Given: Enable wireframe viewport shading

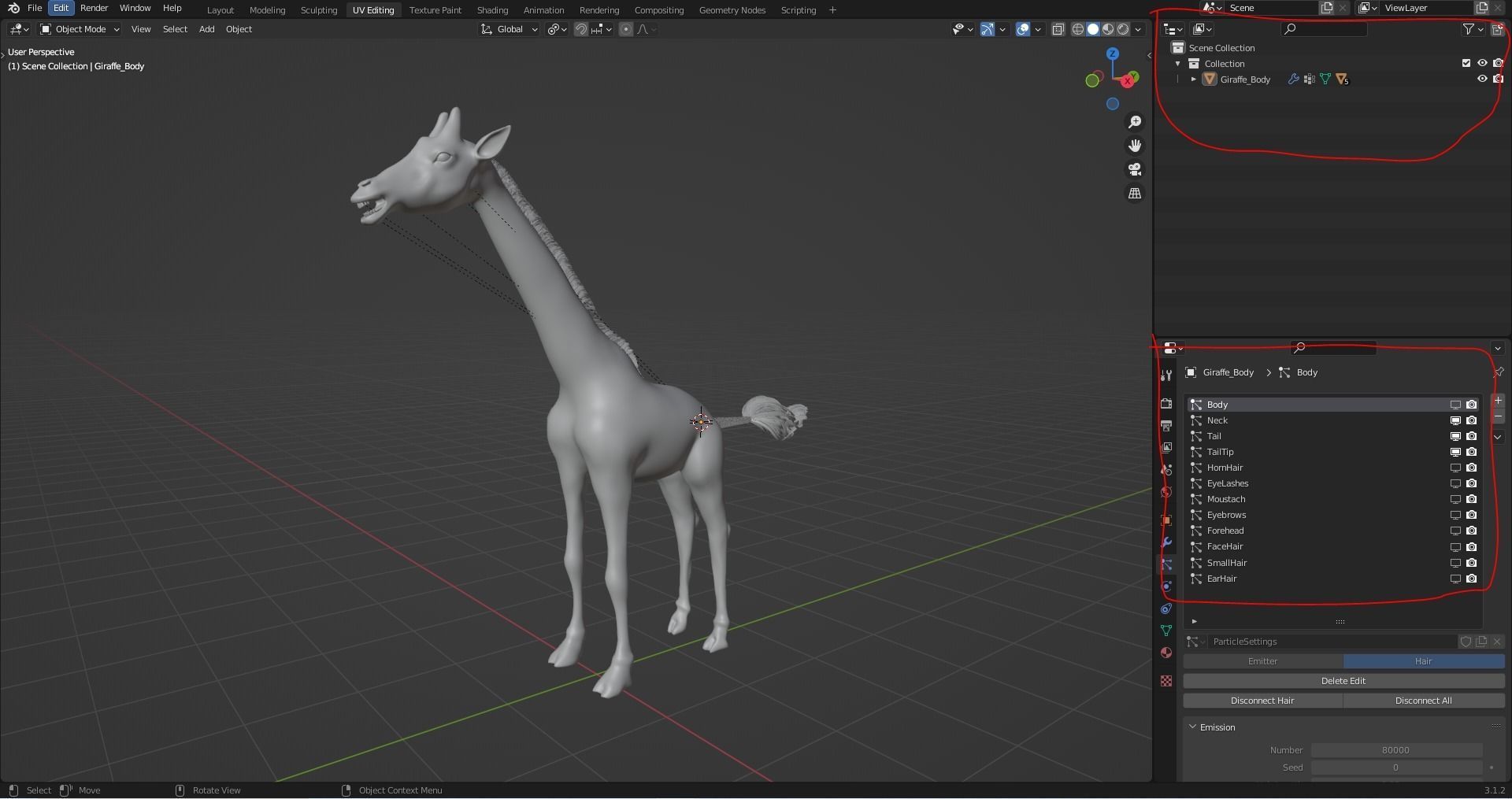Looking at the screenshot, I should [1078, 29].
